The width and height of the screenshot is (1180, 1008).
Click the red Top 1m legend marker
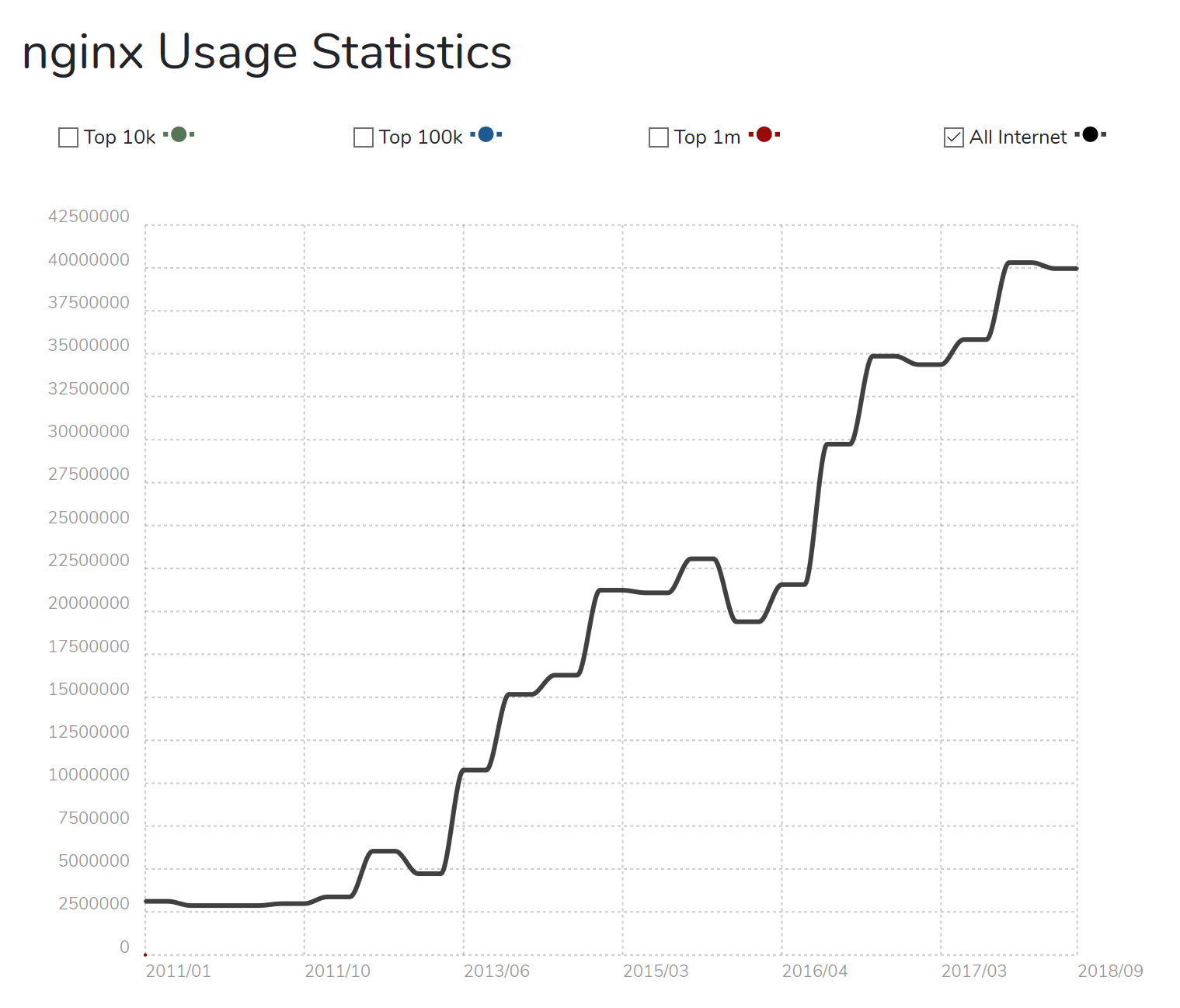coord(764,134)
